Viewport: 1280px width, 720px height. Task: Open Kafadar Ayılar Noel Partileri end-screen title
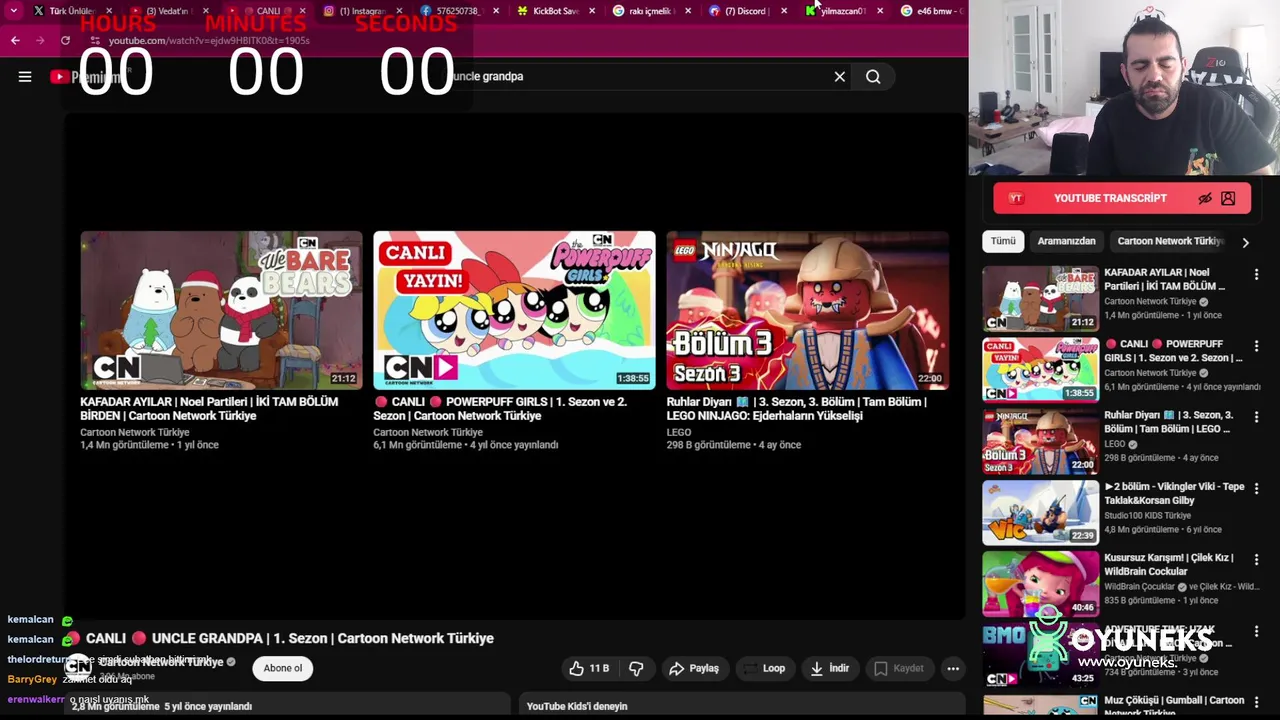[x=209, y=408]
